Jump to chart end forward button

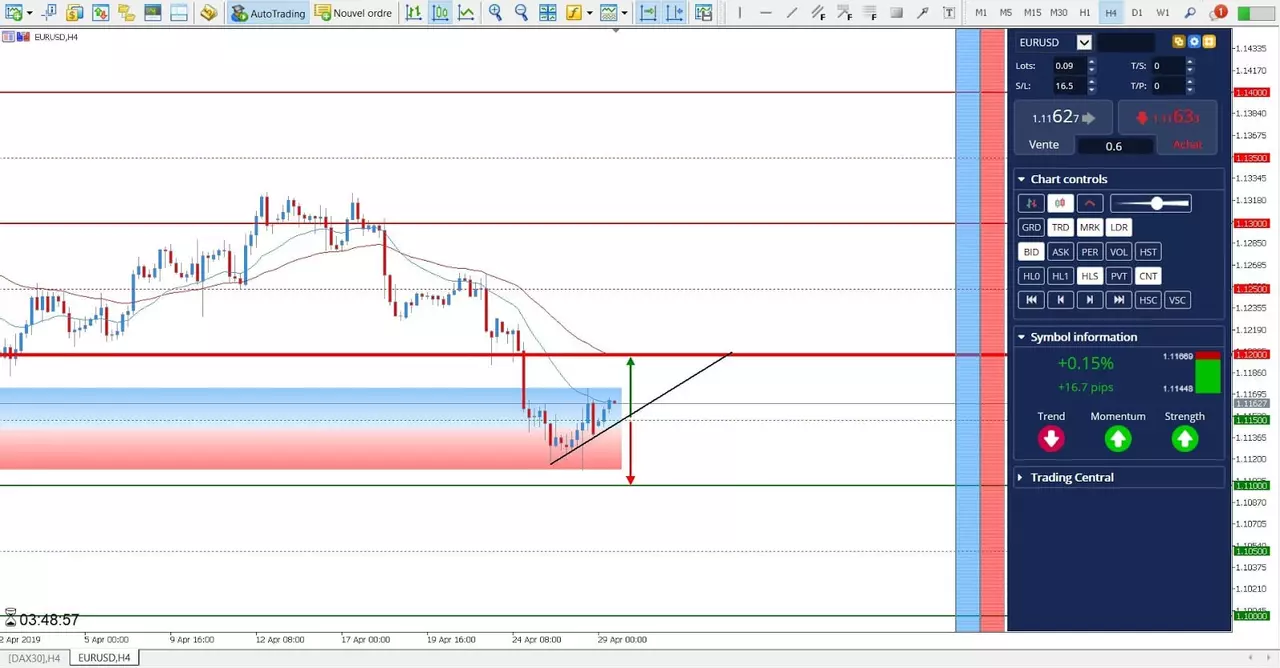(x=1119, y=300)
